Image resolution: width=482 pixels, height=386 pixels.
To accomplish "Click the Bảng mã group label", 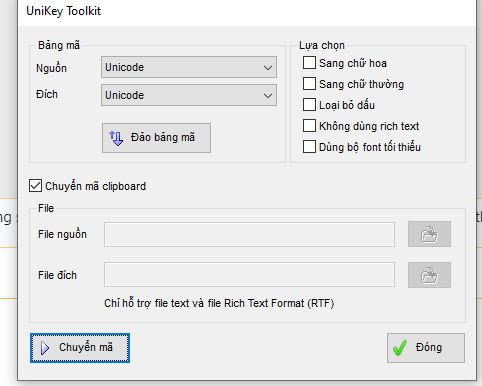I will tap(59, 45).
